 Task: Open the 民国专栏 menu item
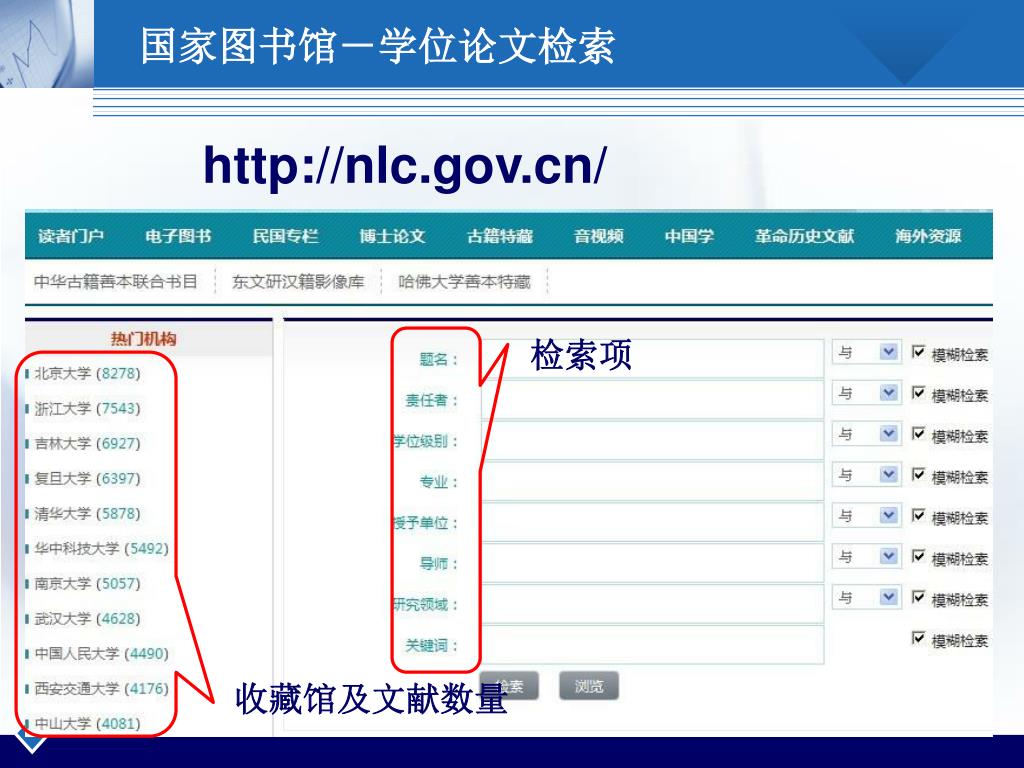click(285, 236)
